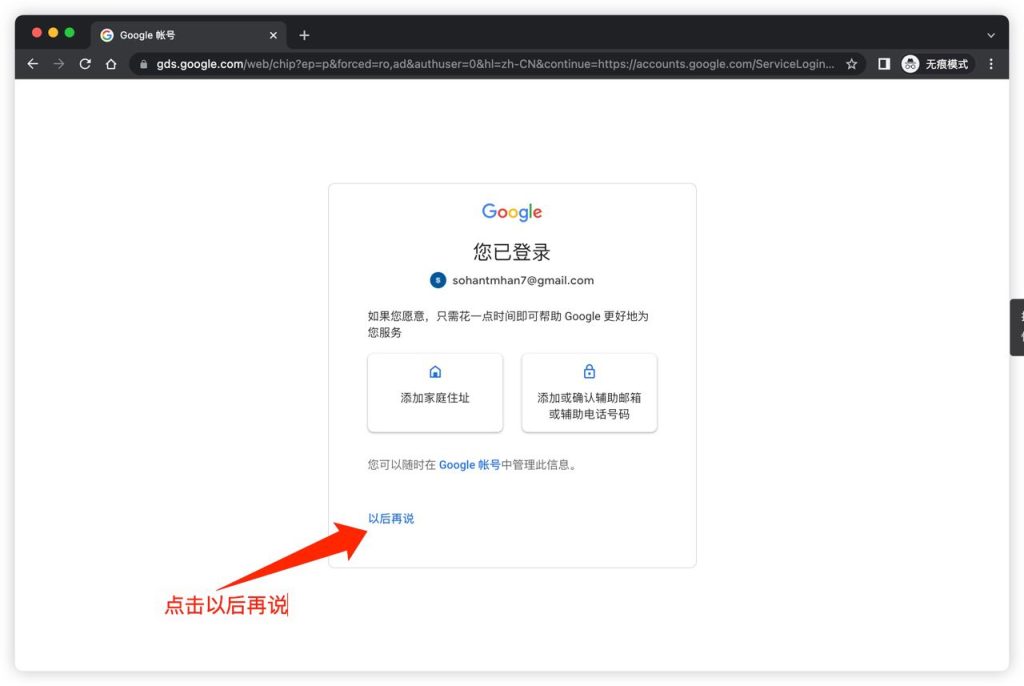This screenshot has width=1024, height=686.
Task: Reload the page with refresh icon
Action: coord(85,64)
